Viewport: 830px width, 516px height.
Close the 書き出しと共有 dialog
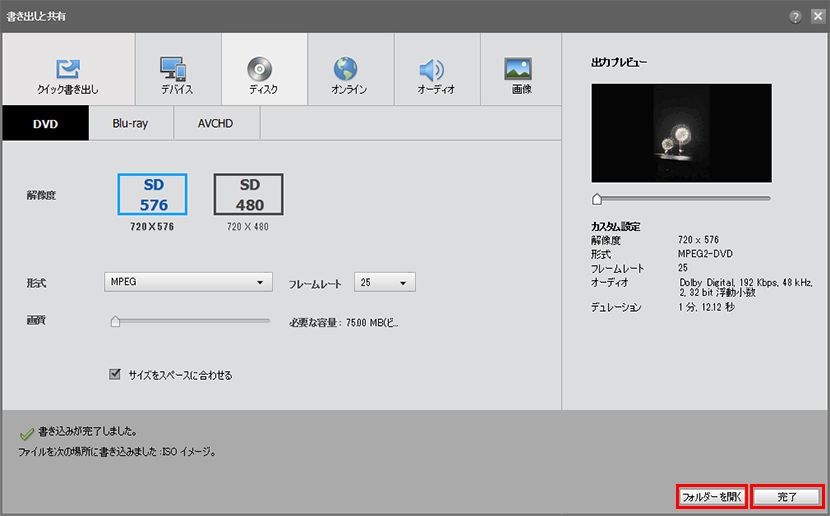[818, 16]
